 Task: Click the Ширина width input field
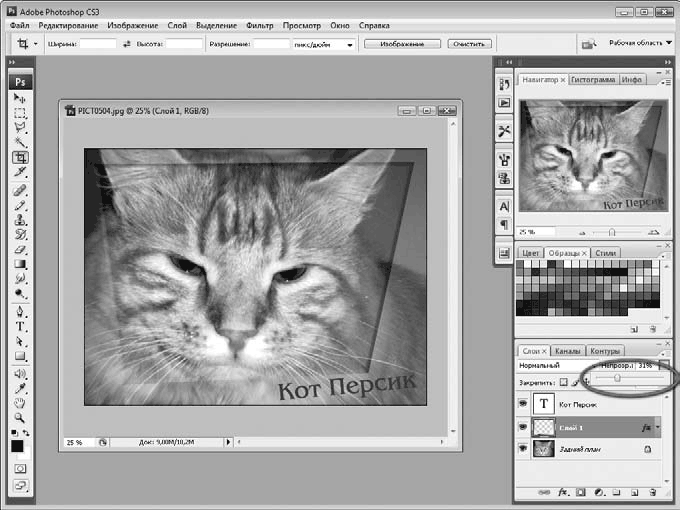(x=98, y=44)
